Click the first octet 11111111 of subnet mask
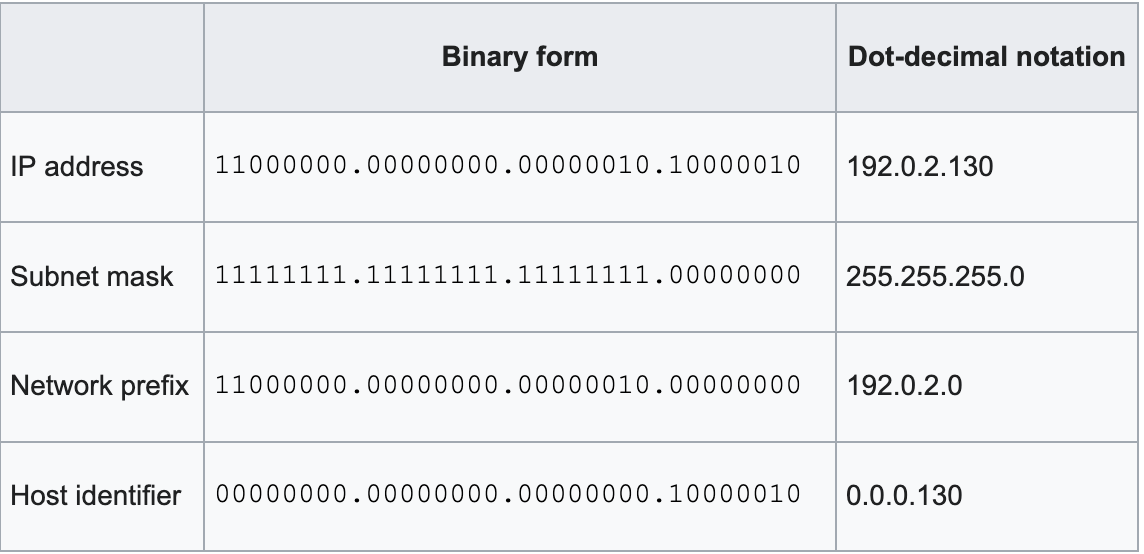 (282, 275)
